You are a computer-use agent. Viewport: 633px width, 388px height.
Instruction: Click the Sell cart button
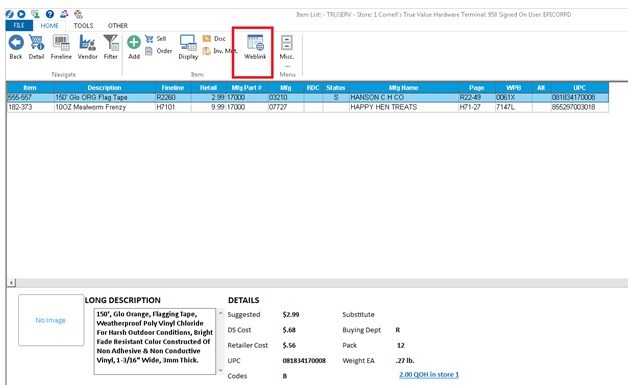tap(156, 38)
